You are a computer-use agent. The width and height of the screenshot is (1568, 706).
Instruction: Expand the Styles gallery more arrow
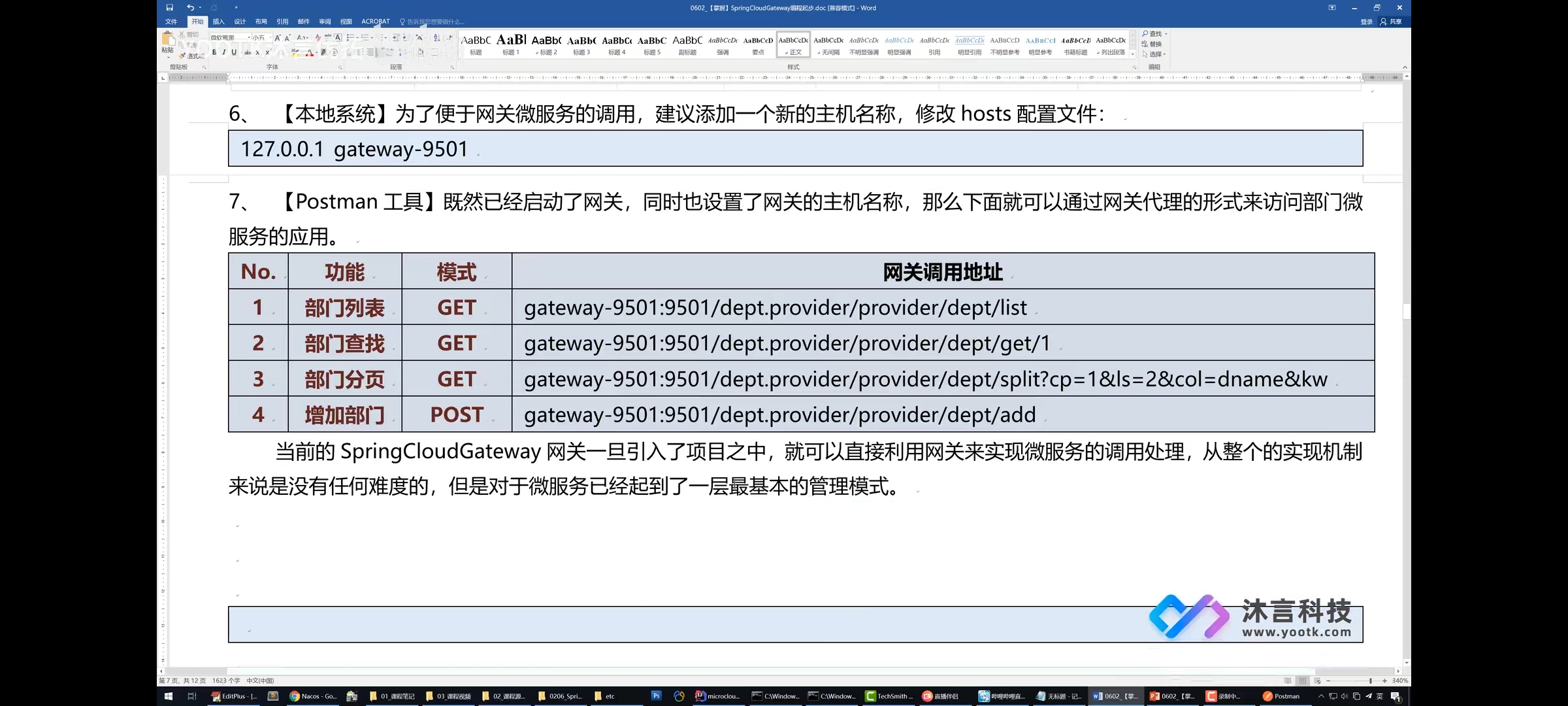point(1132,54)
